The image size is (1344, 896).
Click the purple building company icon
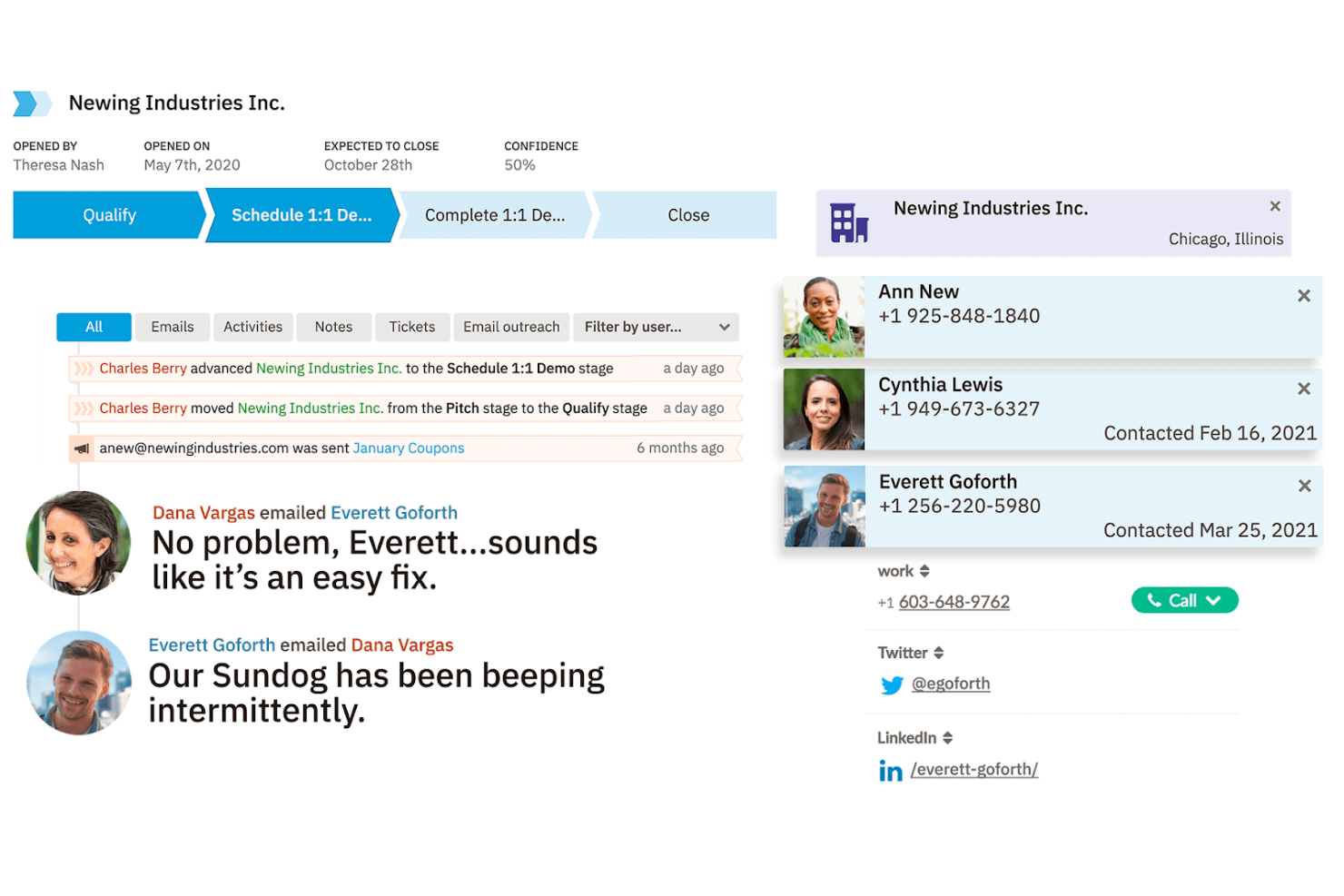tap(849, 222)
